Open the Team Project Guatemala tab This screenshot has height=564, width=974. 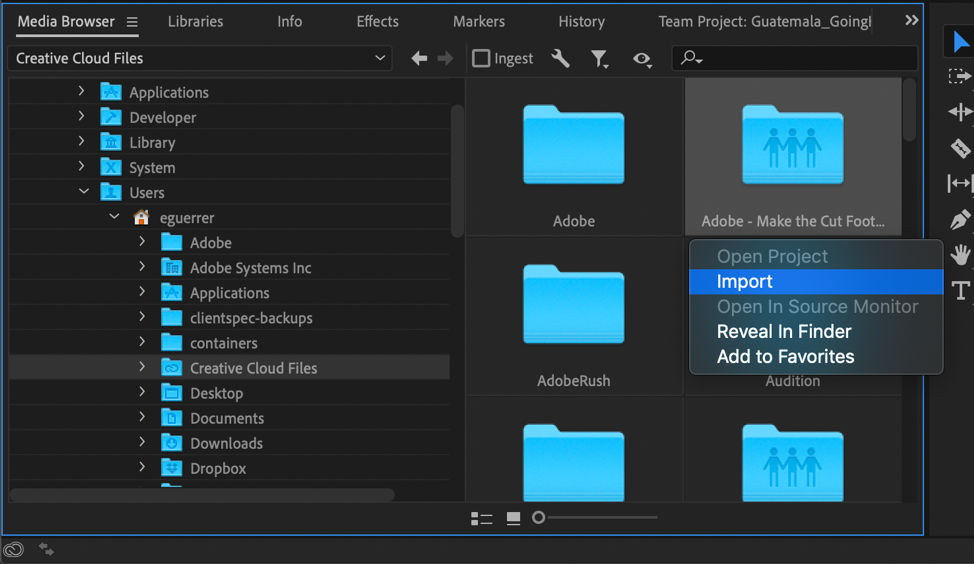tap(765, 21)
